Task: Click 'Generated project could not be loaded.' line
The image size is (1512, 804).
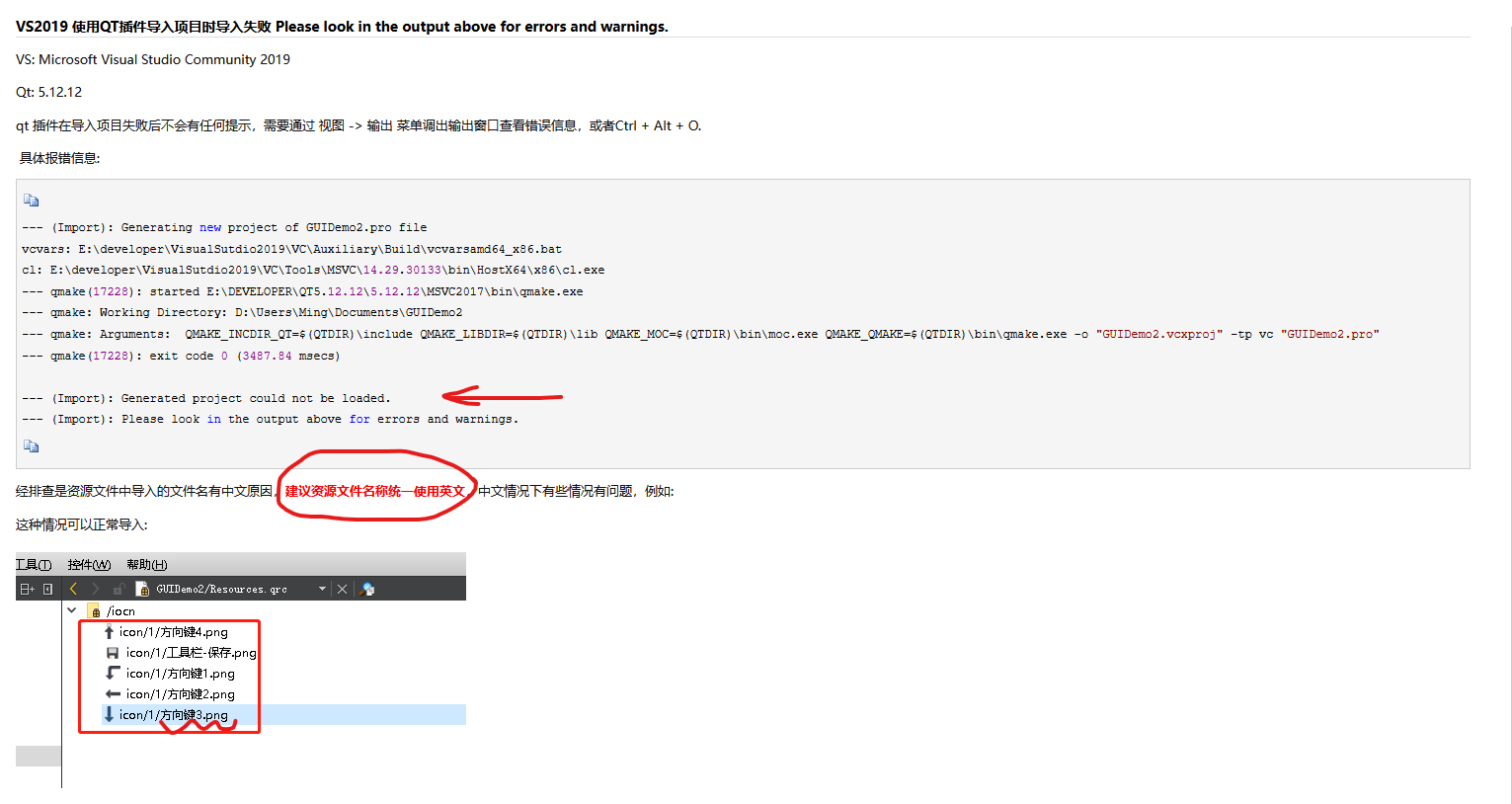Action: pos(206,398)
